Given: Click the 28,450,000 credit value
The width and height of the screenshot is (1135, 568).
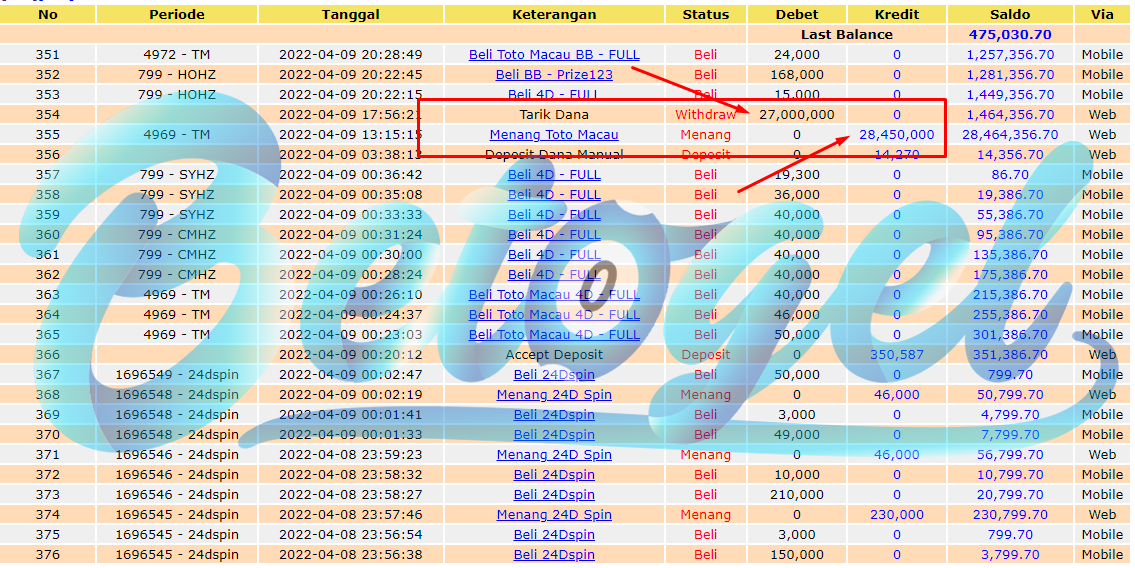Looking at the screenshot, I should (x=896, y=135).
